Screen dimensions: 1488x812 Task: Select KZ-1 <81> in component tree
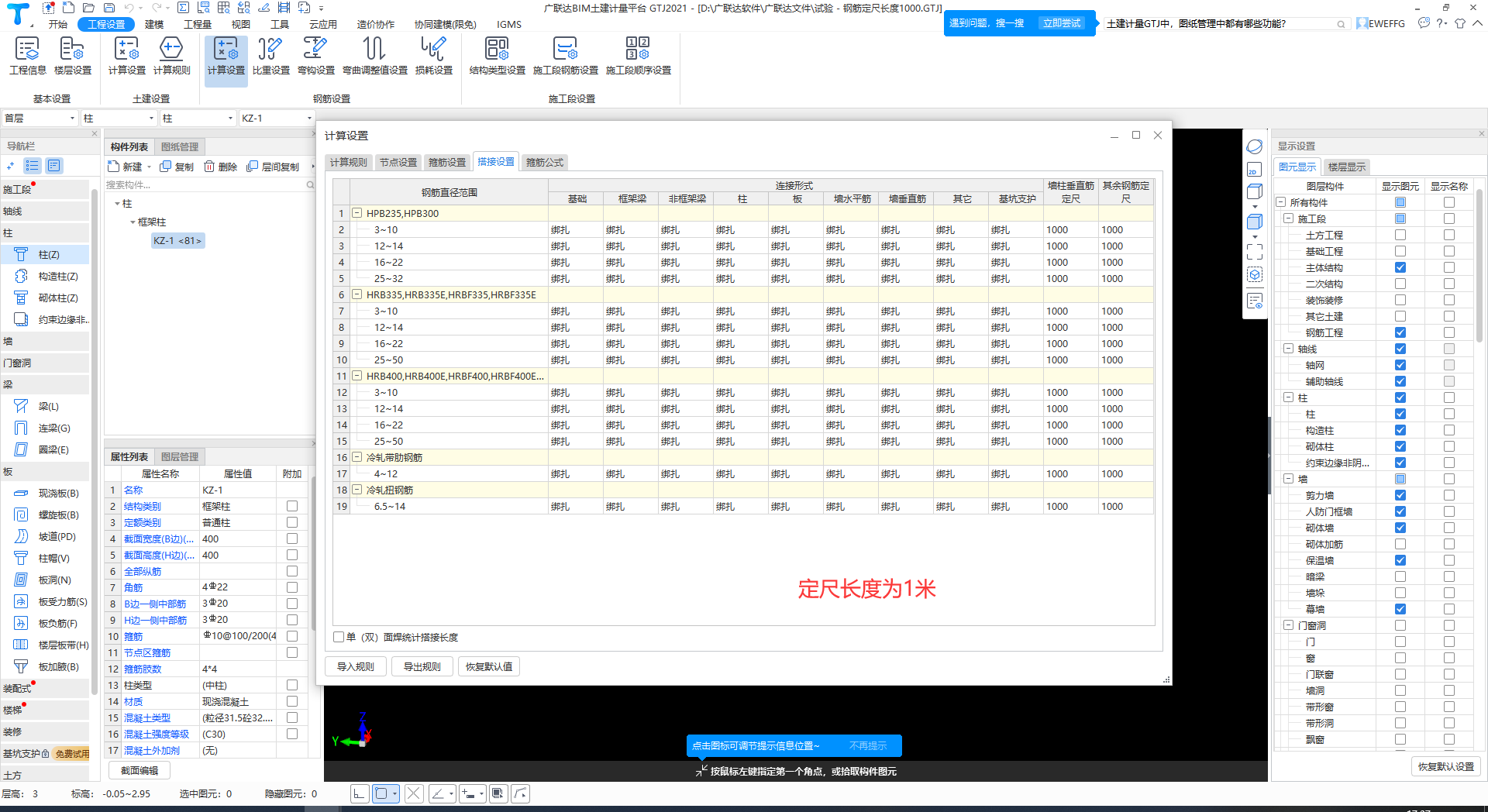[177, 241]
